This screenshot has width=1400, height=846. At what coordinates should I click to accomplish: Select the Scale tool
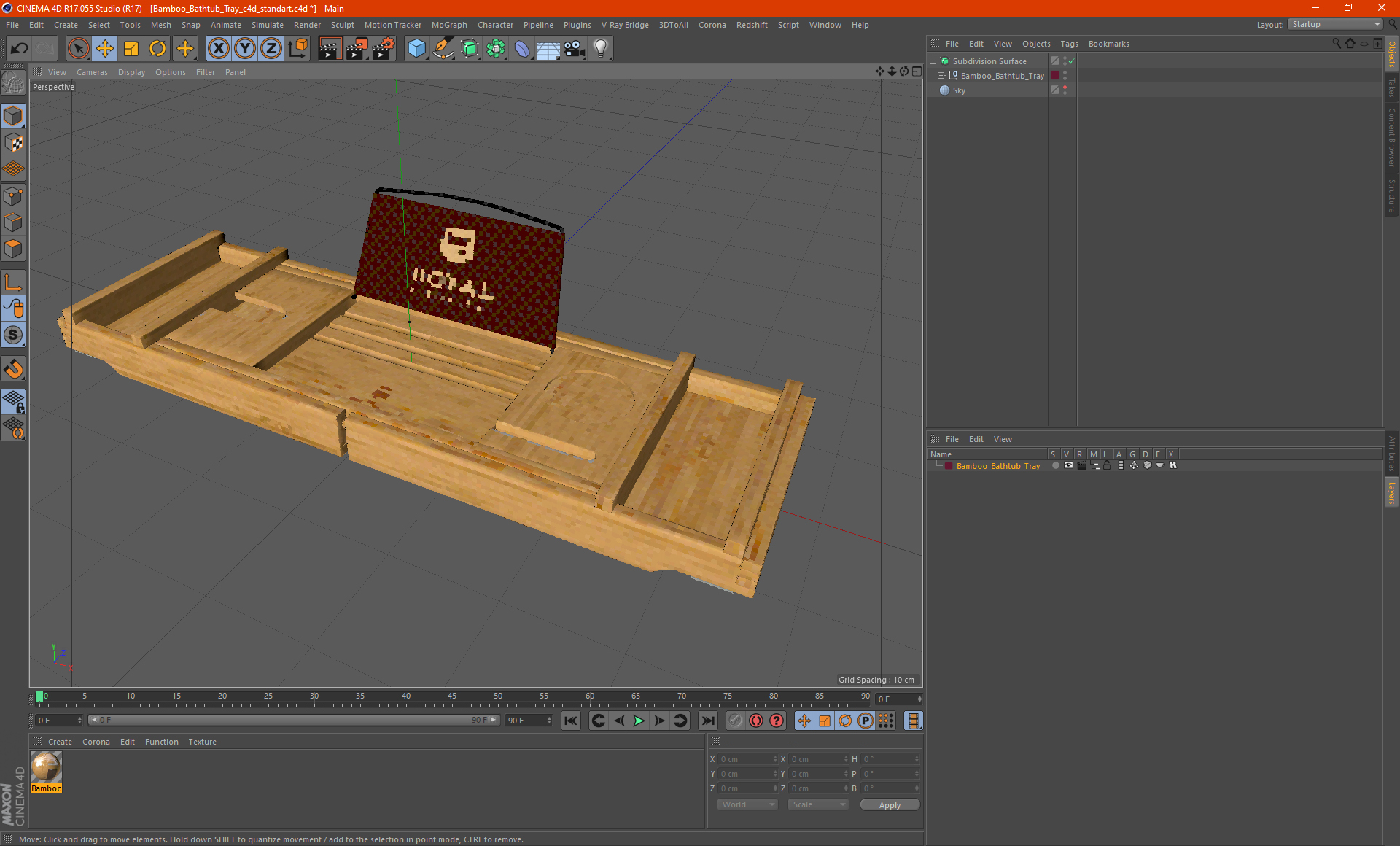coord(131,49)
